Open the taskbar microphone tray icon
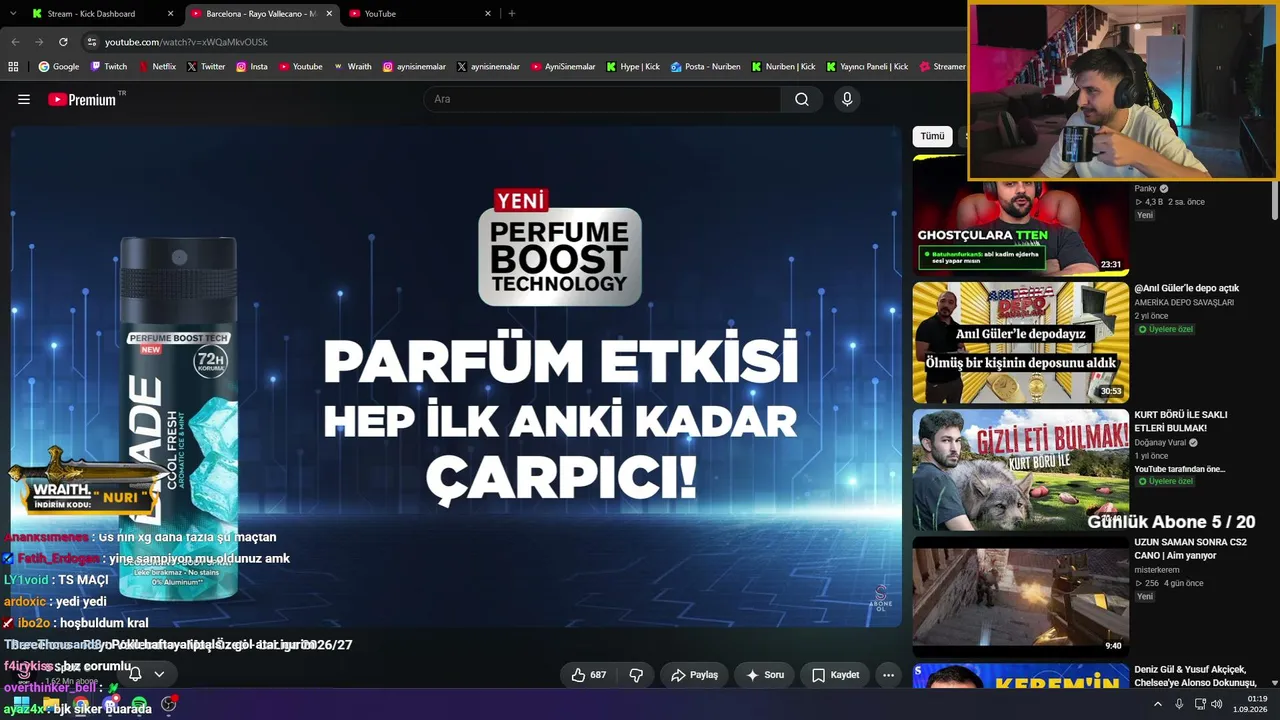 [1179, 704]
